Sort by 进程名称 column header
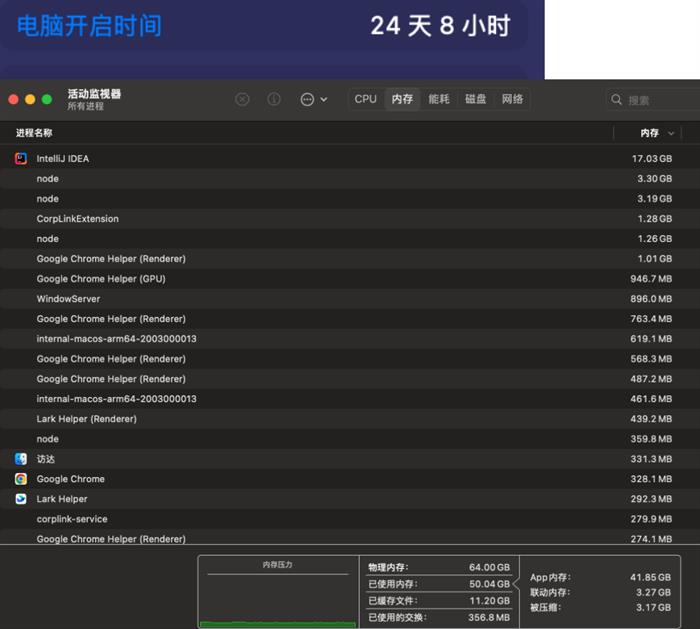The width and height of the screenshot is (700, 629). pos(34,133)
